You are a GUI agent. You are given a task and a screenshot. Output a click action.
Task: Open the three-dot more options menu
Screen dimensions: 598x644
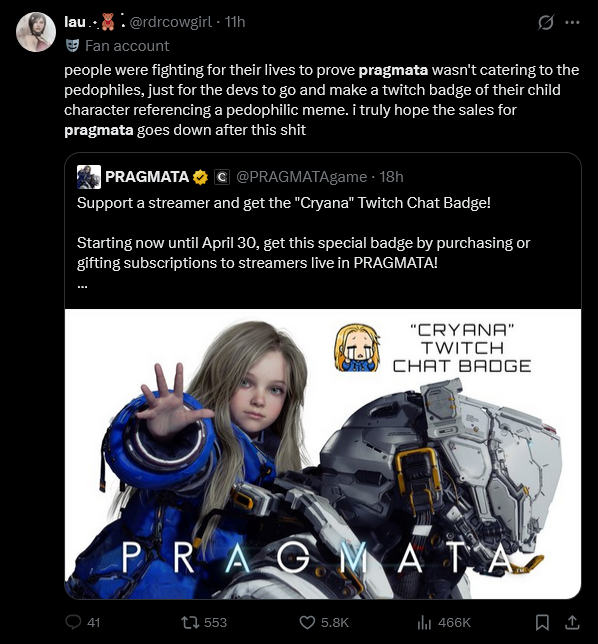pyautogui.click(x=572, y=23)
